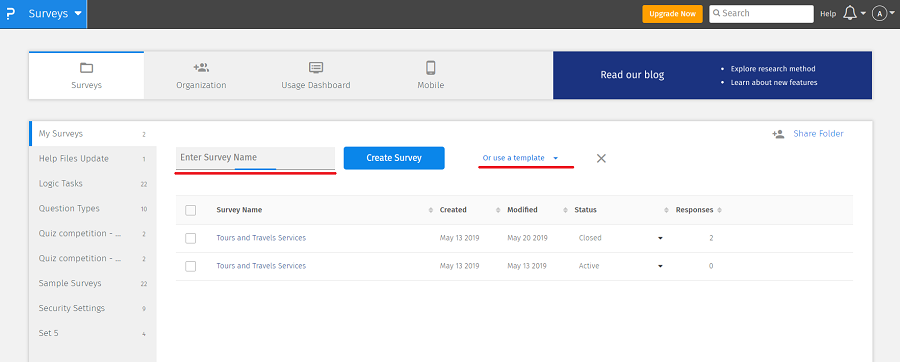Viewport: 900px width, 362px height.
Task: Open the Active Tours and Travels Services survey
Action: point(261,266)
